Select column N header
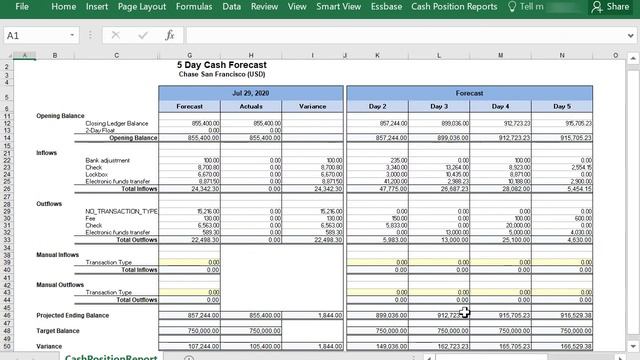Viewport: 640px width, 360px height. click(562, 55)
